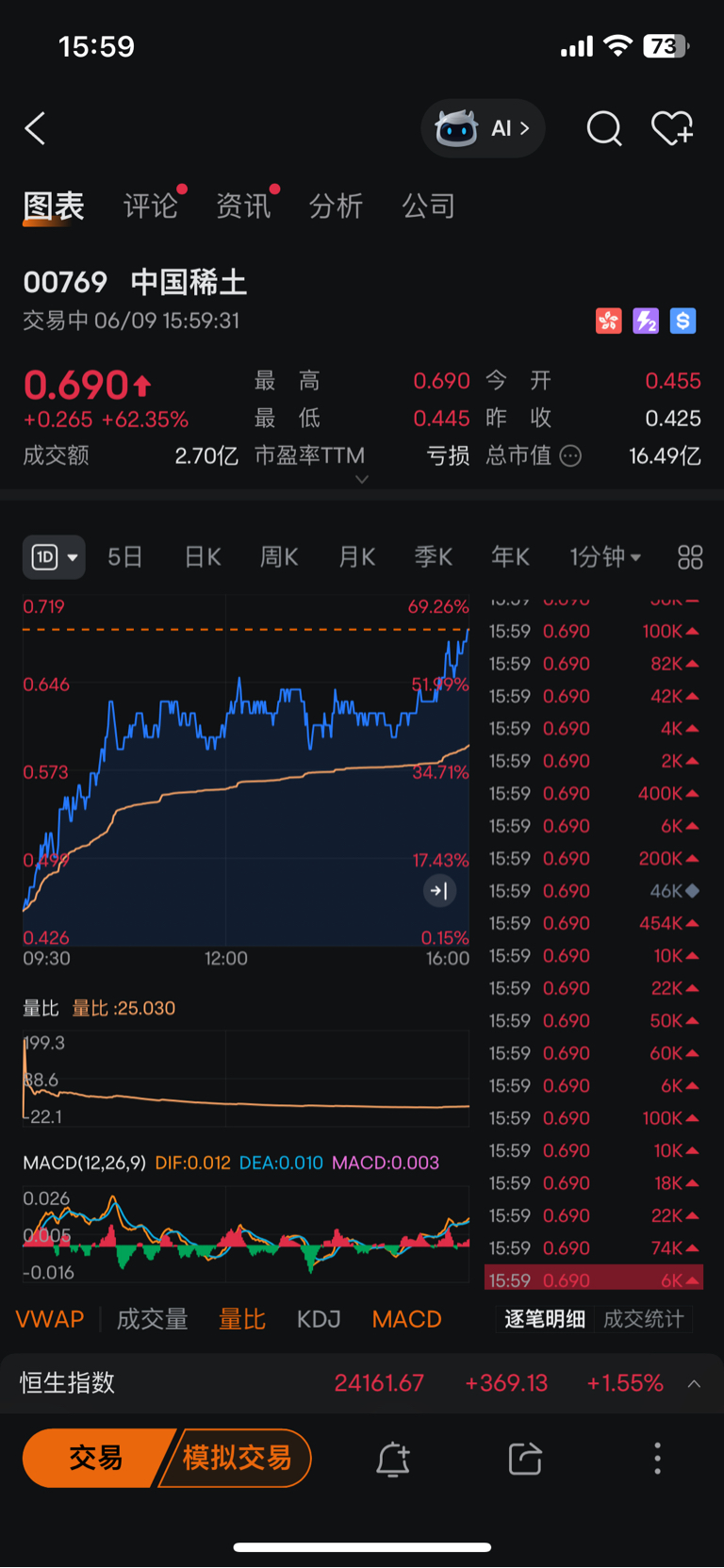The height and width of the screenshot is (1568, 724).
Task: Expand the 恒生指数 index bar chevron
Action: [694, 1384]
